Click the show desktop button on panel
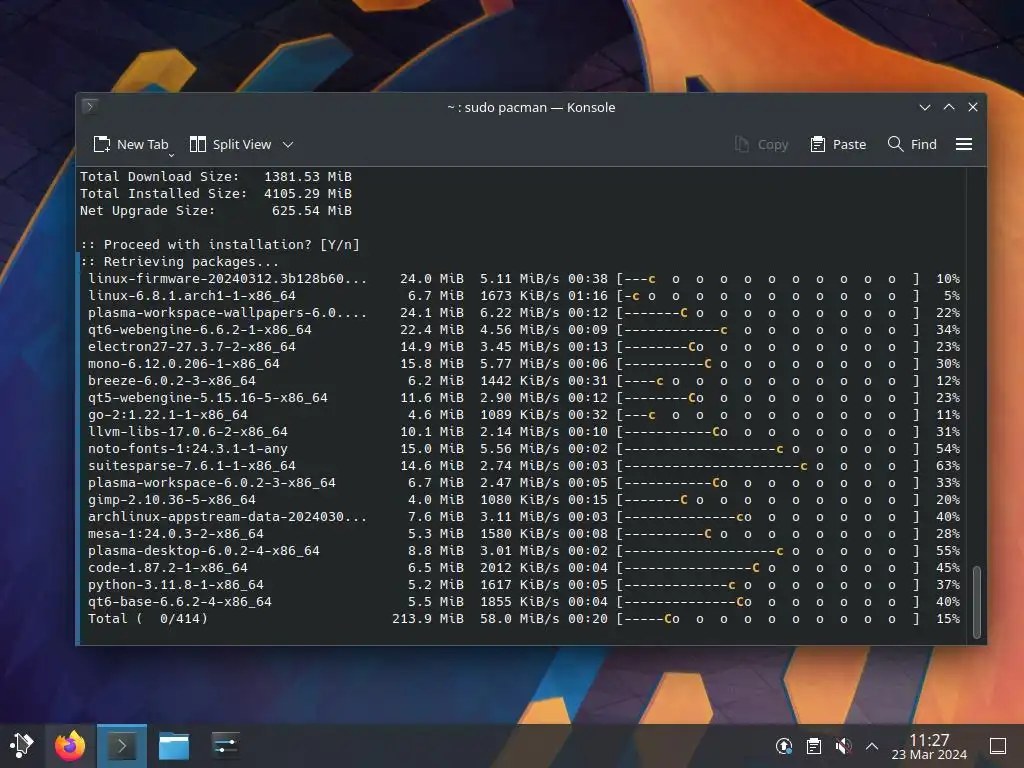1024x768 pixels. 998,746
